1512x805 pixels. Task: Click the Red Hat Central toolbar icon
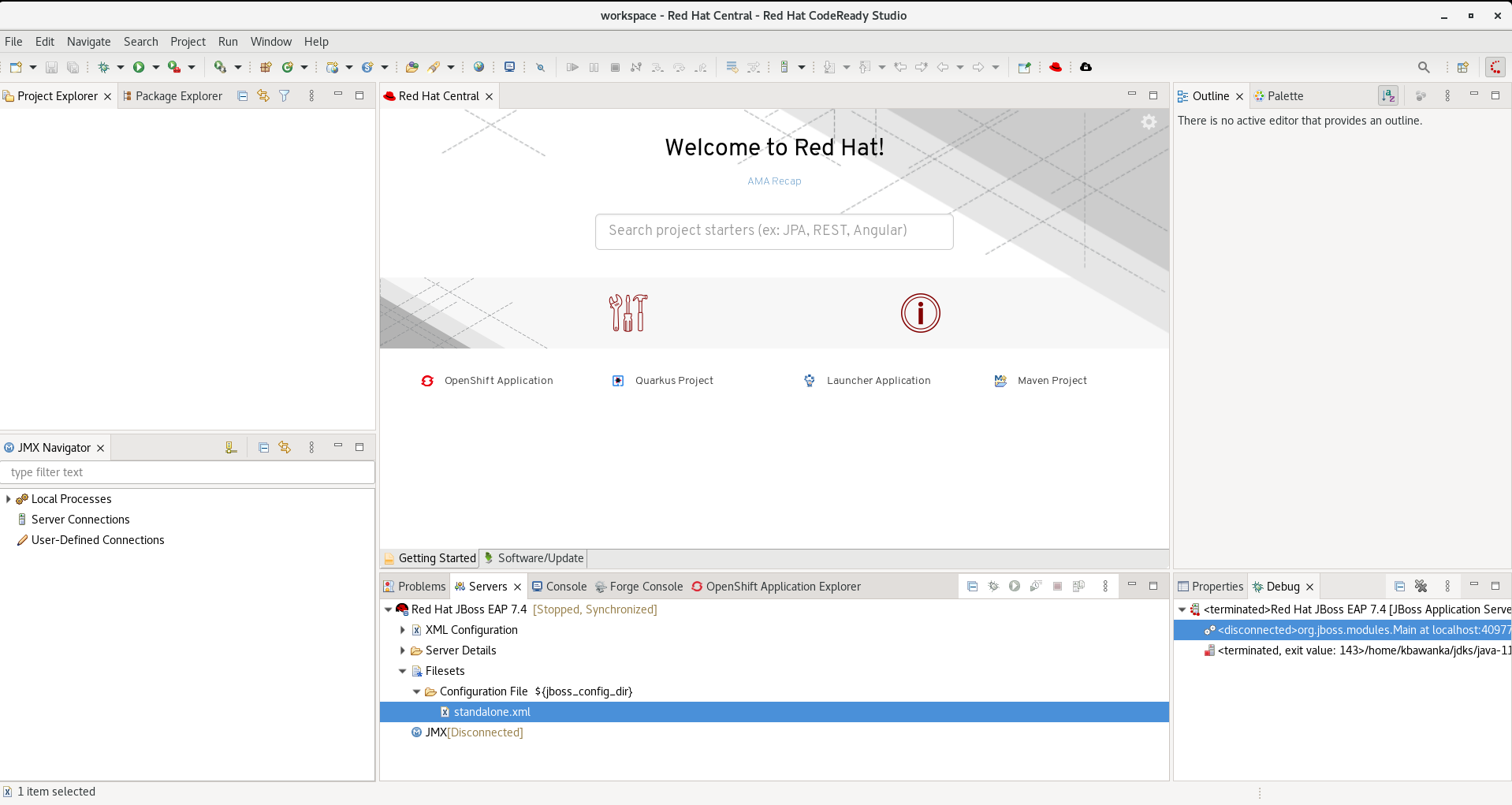[1056, 67]
